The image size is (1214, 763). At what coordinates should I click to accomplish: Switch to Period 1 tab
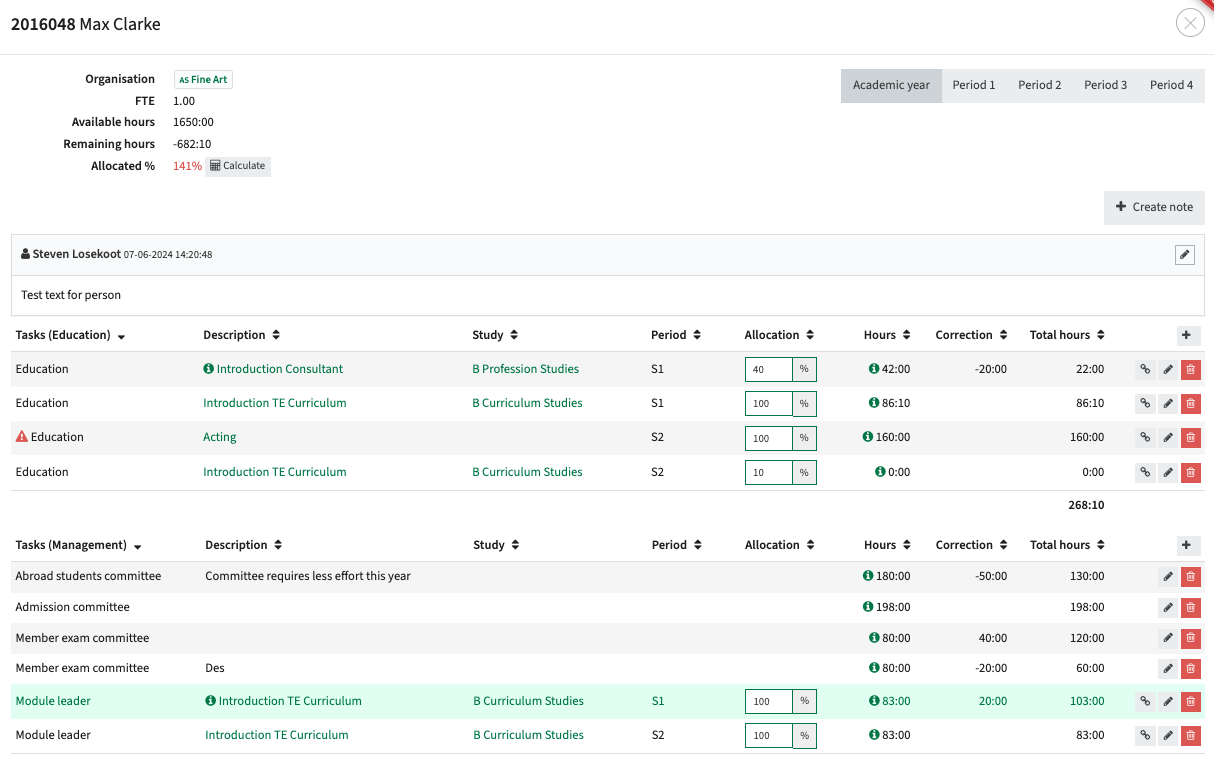pos(974,85)
